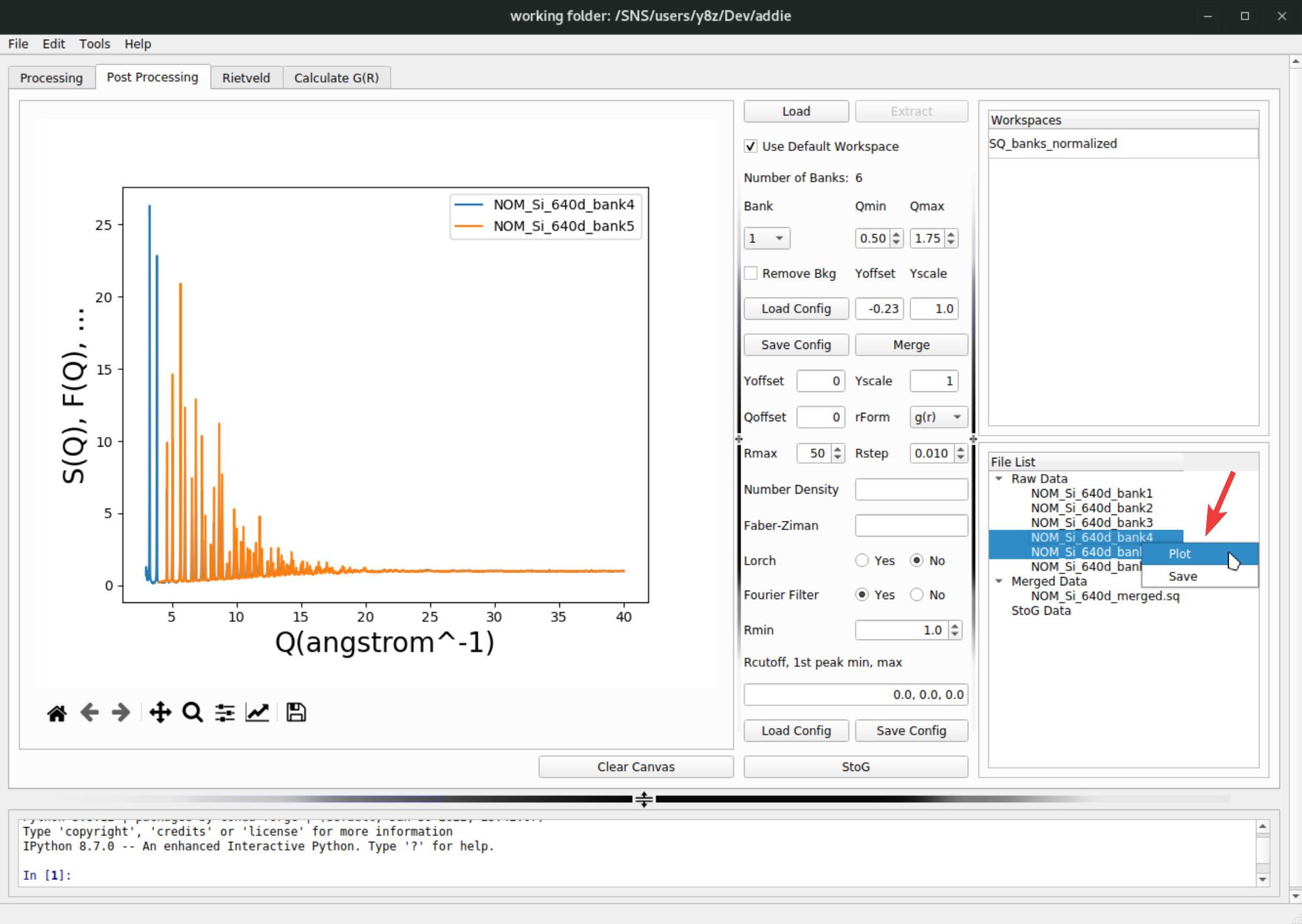Viewport: 1302px width, 924px height.
Task: Select the Pan axes tool
Action: tap(160, 713)
